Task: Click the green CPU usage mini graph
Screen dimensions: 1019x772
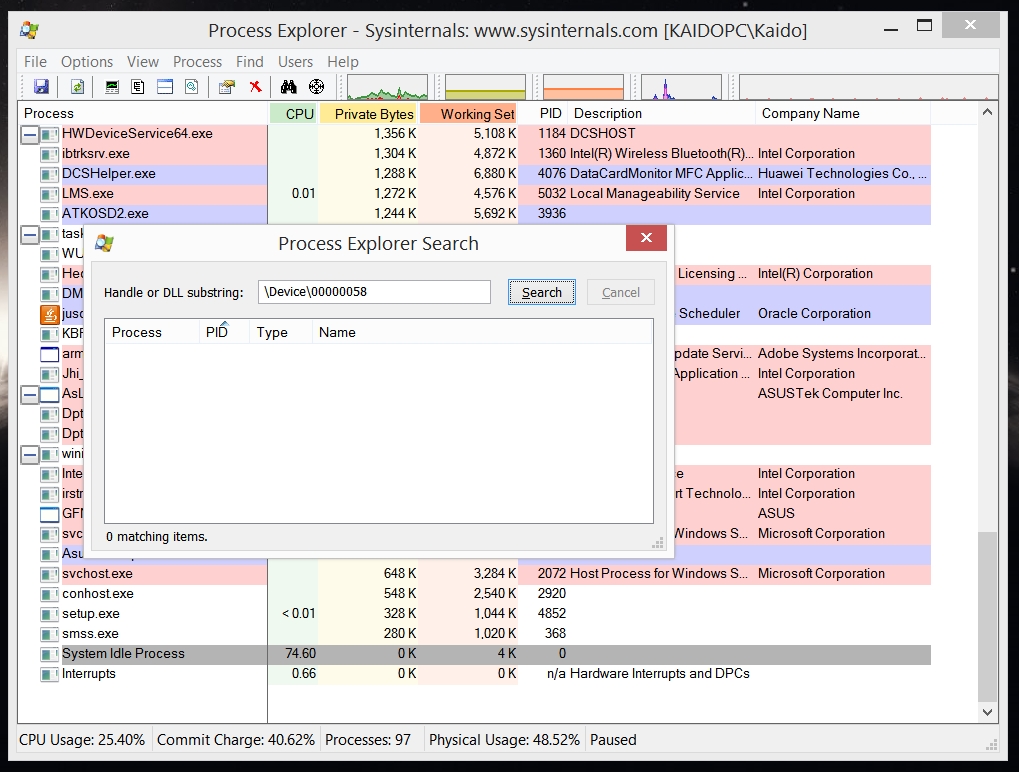Action: pyautogui.click(x=387, y=87)
